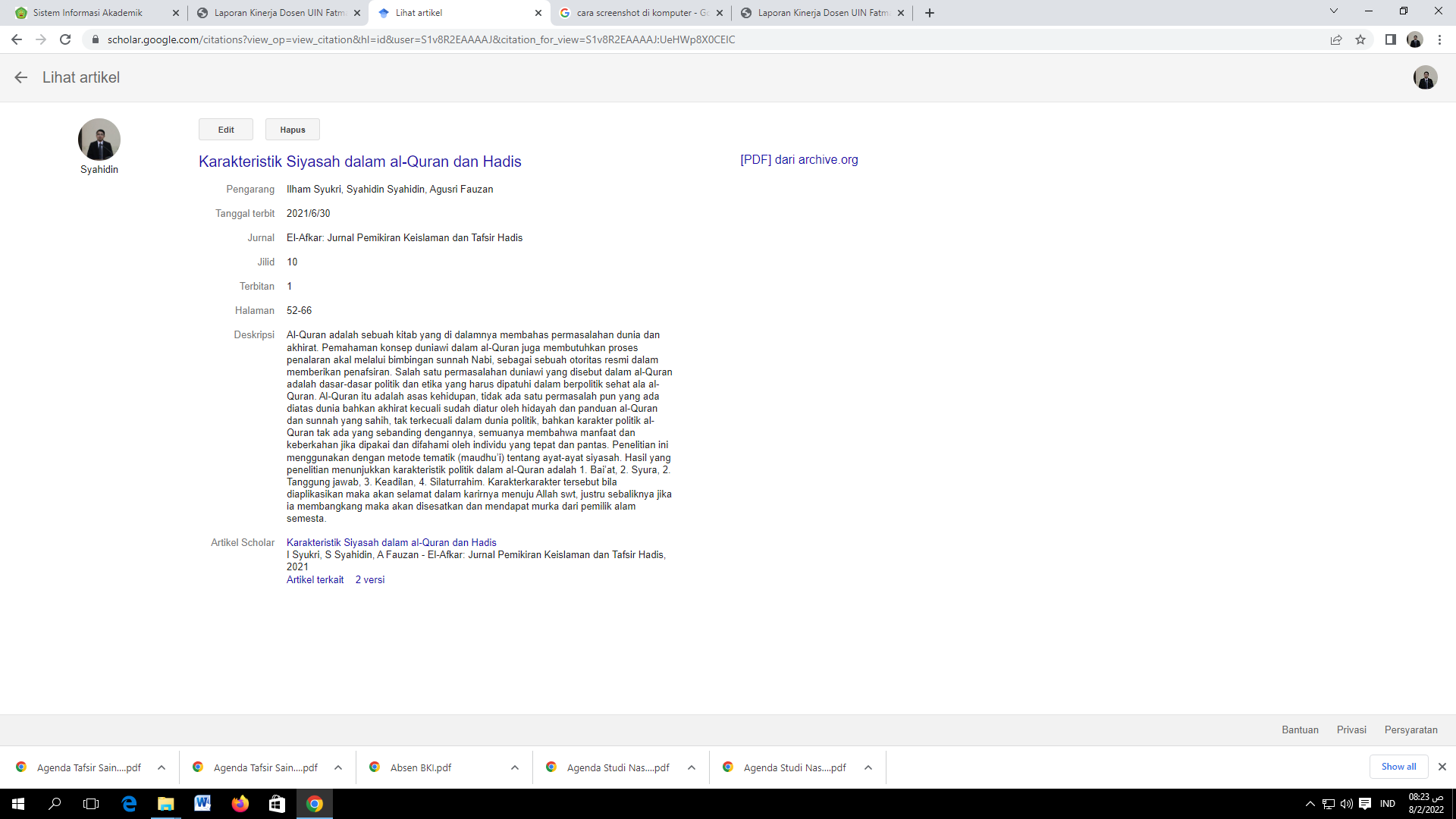The image size is (1456, 819).
Task: Click the Syahidin profile picture thumbnail
Action: tap(99, 140)
